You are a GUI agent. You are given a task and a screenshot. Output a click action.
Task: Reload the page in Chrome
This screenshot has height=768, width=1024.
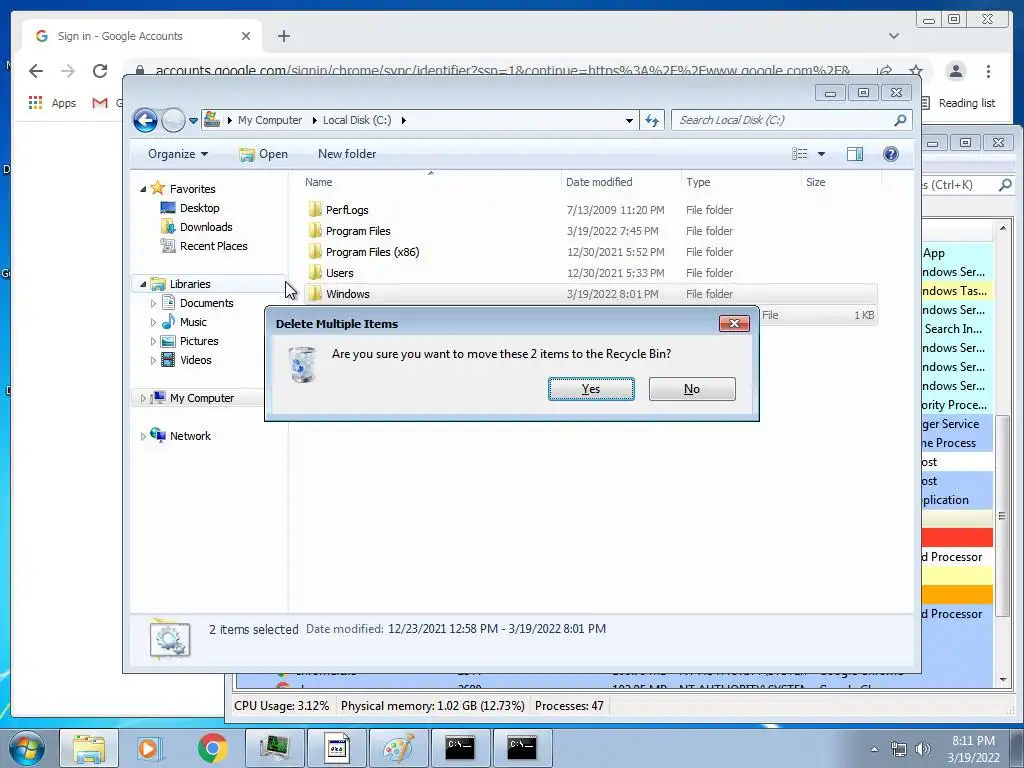pos(99,71)
